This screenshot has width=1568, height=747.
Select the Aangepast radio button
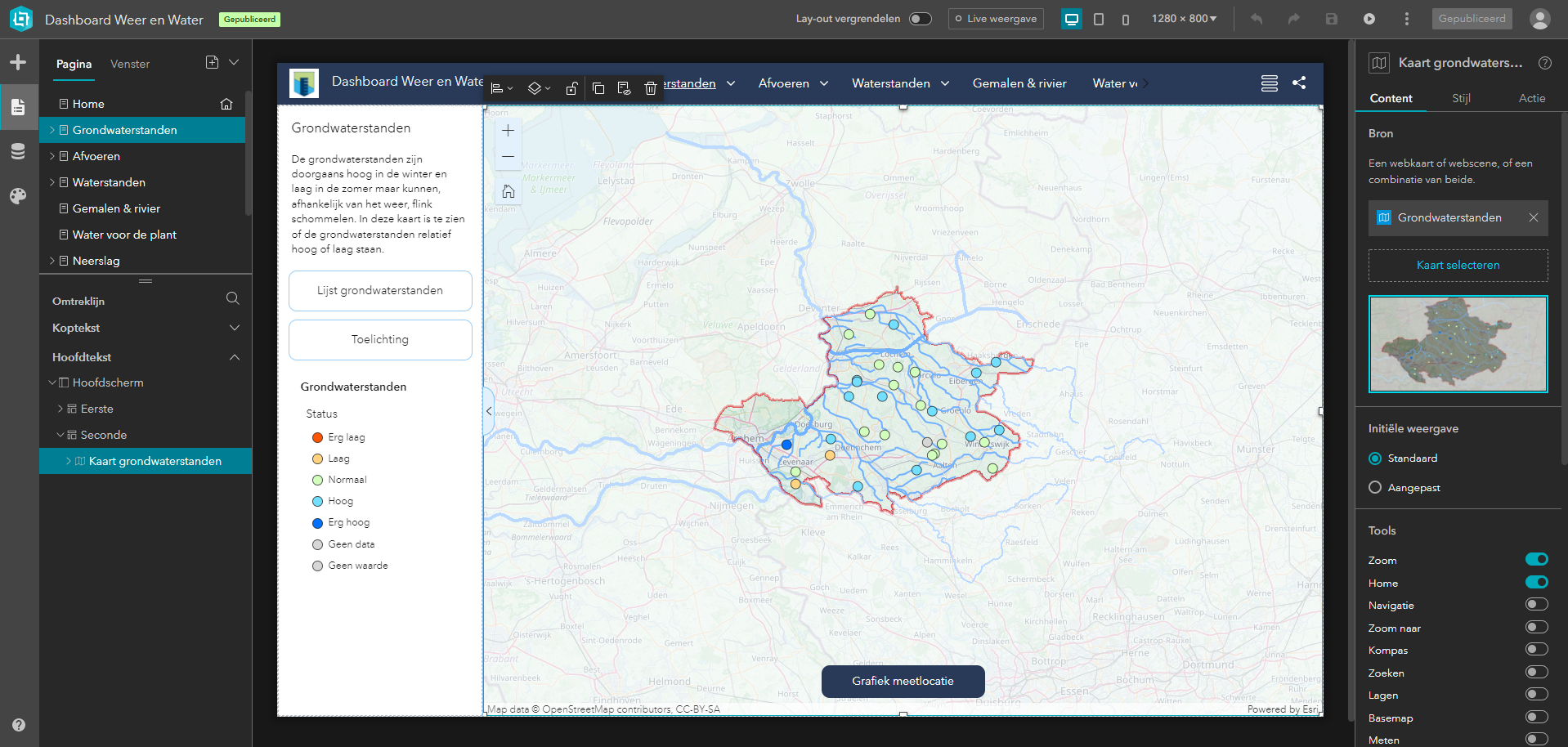(x=1375, y=487)
